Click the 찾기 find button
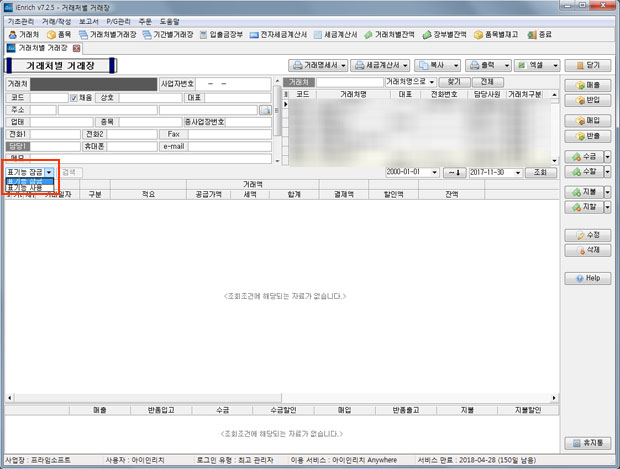The height and width of the screenshot is (469, 620). click(x=454, y=82)
